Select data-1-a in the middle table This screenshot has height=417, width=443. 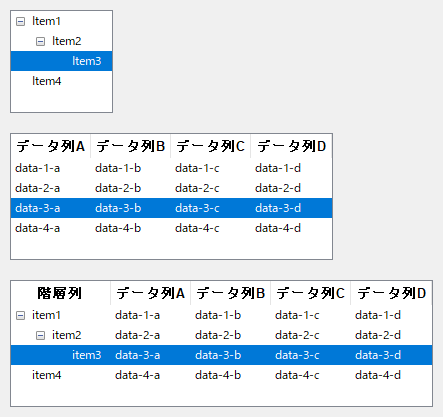(x=38, y=168)
